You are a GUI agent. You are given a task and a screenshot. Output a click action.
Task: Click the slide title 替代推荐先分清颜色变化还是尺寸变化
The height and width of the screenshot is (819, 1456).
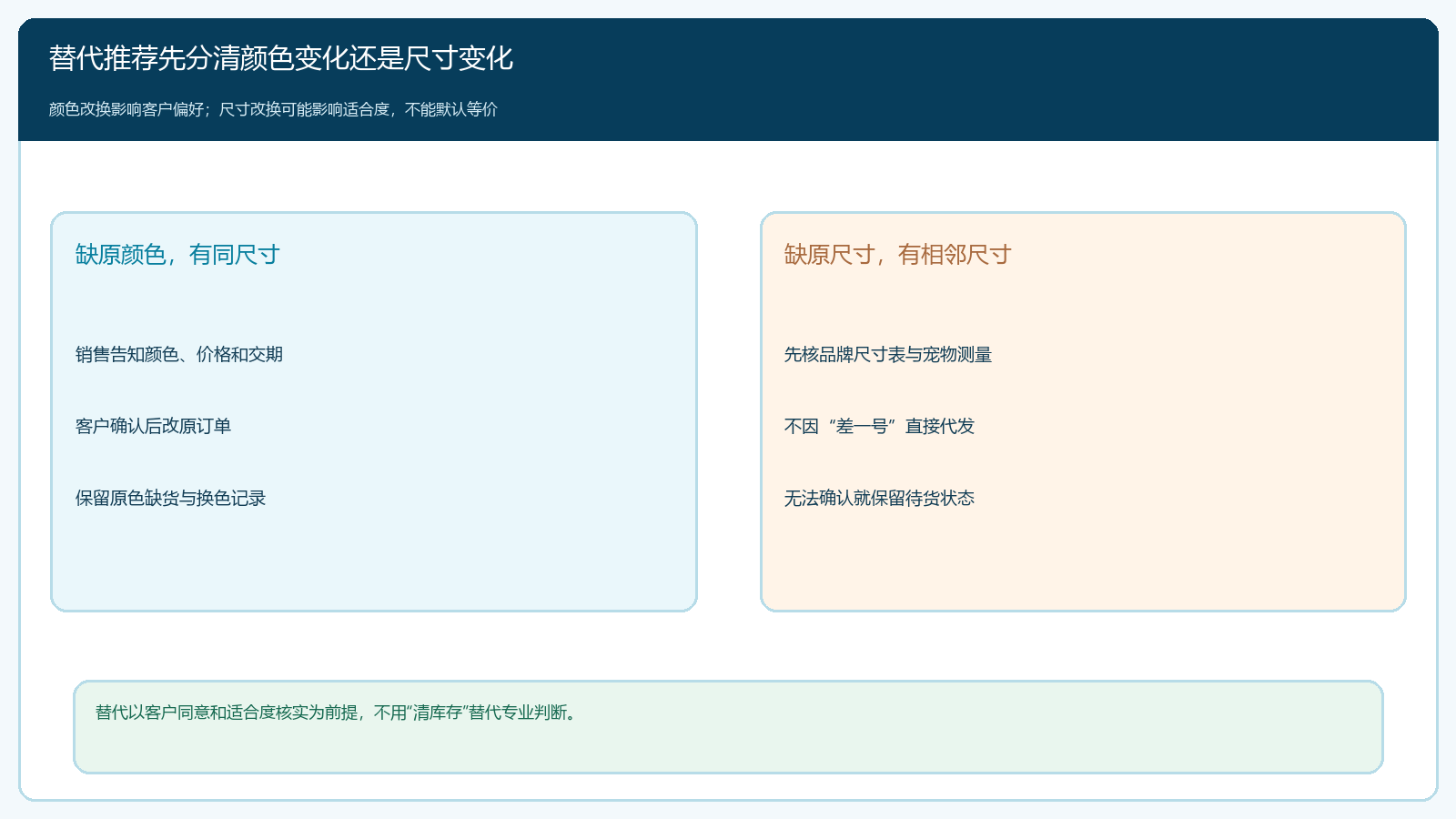pos(281,58)
